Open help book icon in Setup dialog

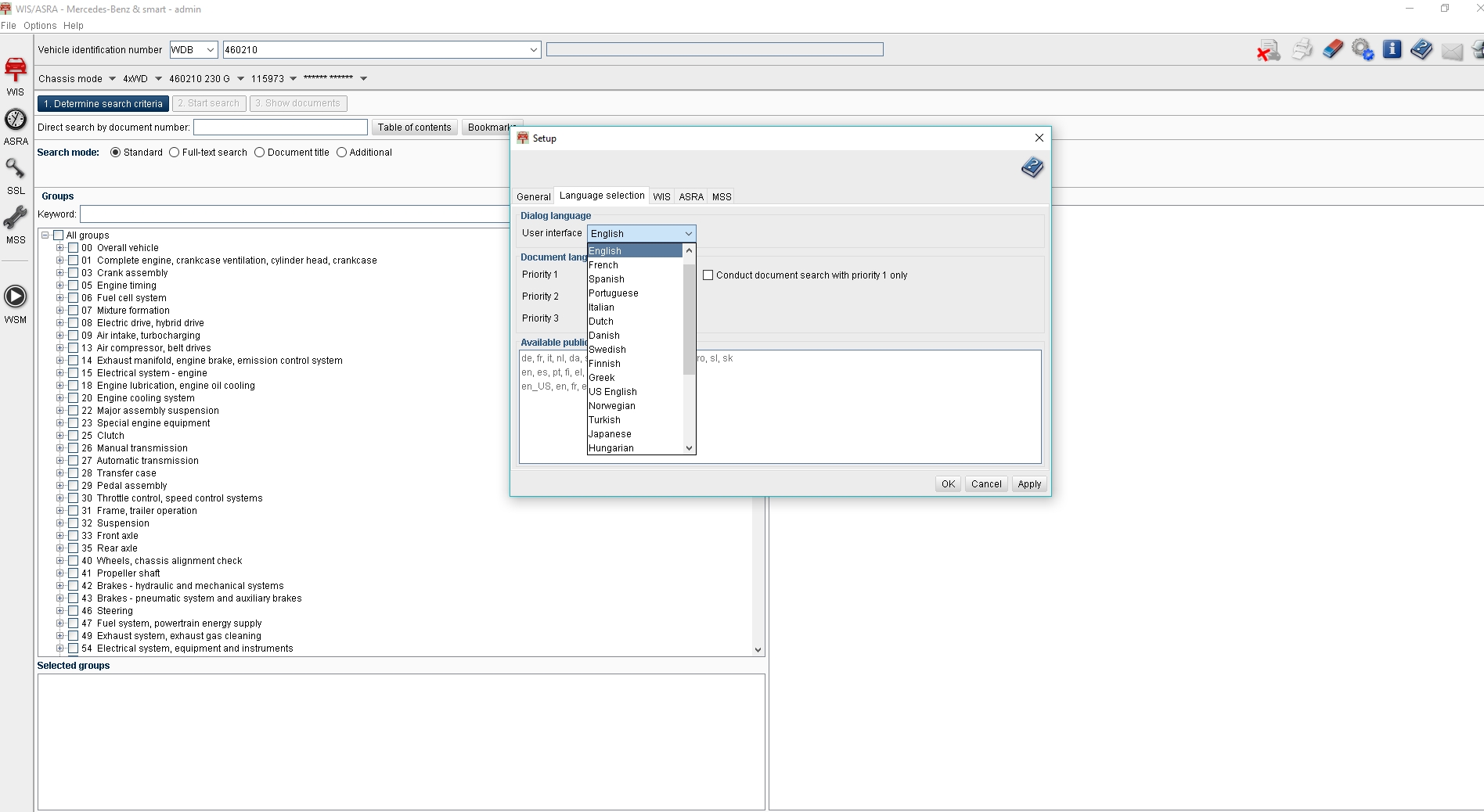point(1032,167)
